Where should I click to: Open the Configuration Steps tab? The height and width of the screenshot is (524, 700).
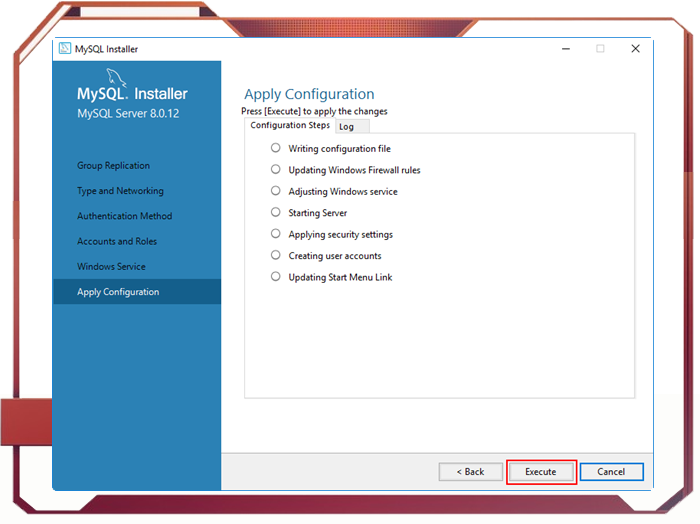pos(290,126)
